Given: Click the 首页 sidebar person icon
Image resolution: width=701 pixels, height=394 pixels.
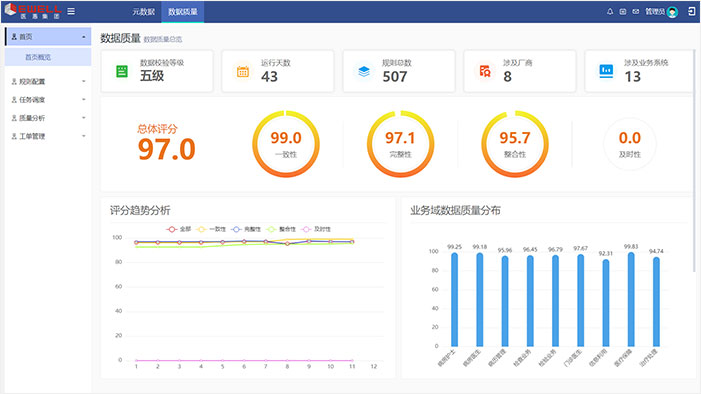Looking at the screenshot, I should [14, 37].
